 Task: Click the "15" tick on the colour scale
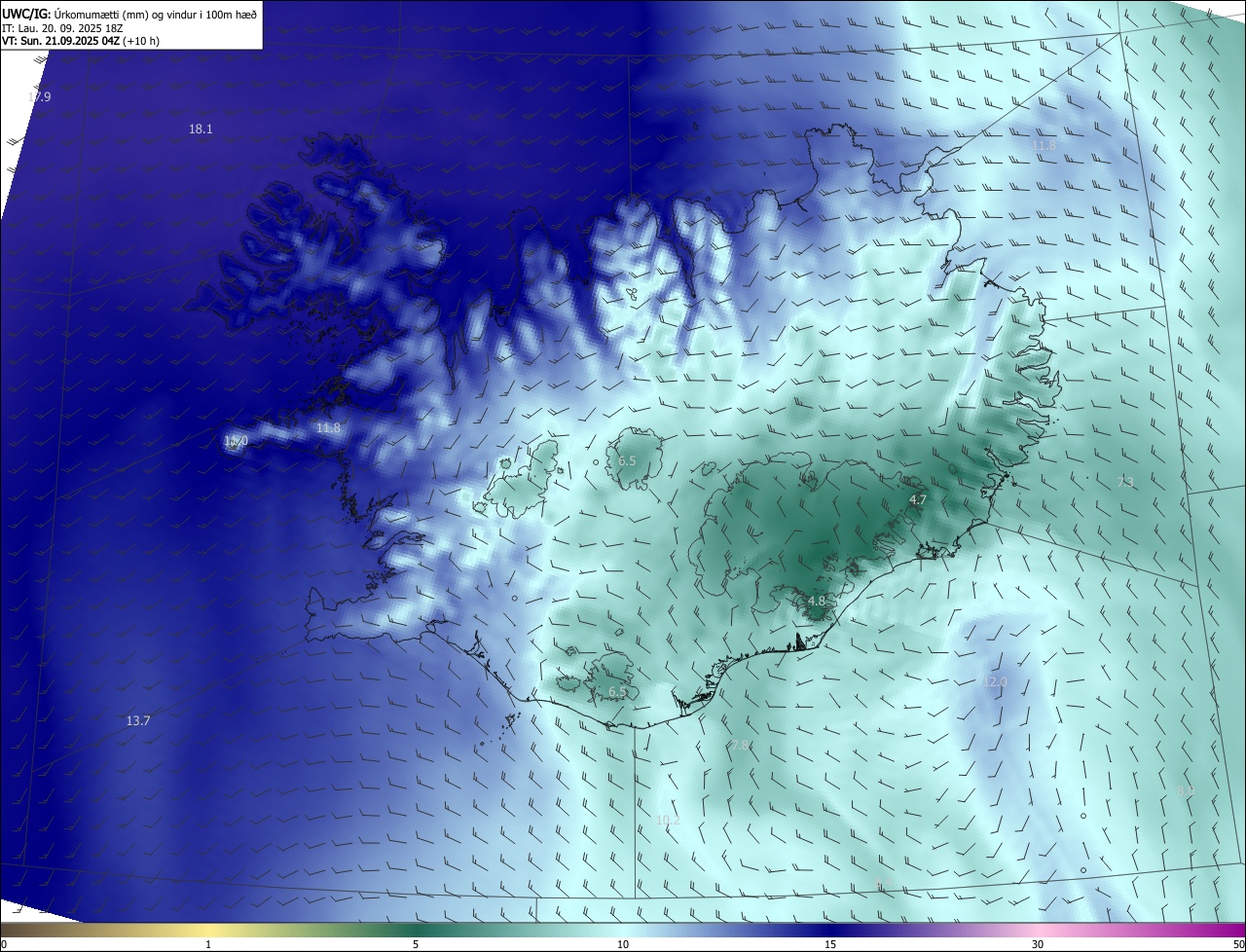tap(830, 944)
